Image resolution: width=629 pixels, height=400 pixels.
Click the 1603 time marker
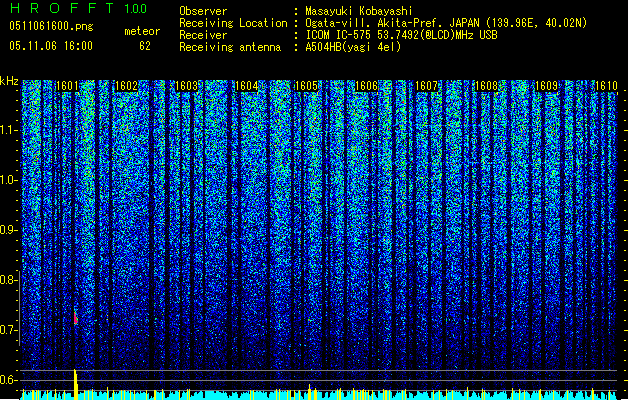pos(187,86)
